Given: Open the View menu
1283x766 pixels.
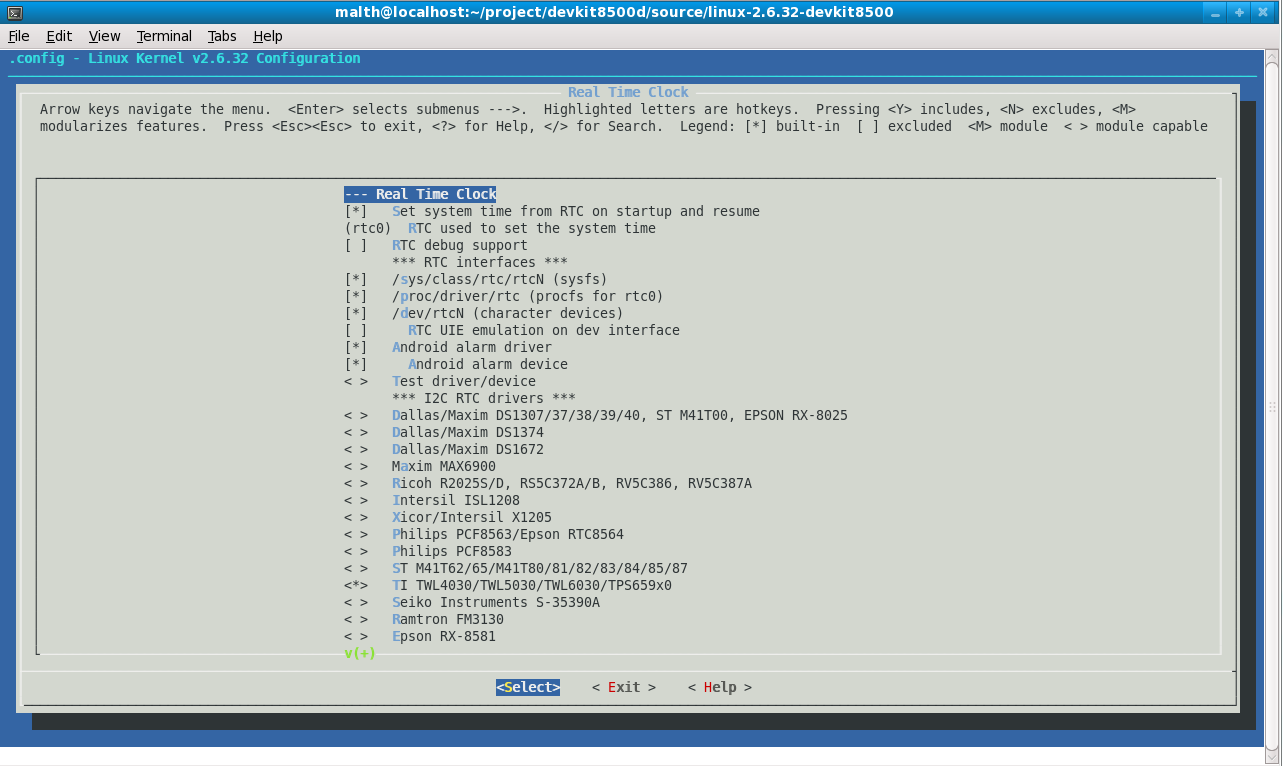Looking at the screenshot, I should tap(104, 36).
